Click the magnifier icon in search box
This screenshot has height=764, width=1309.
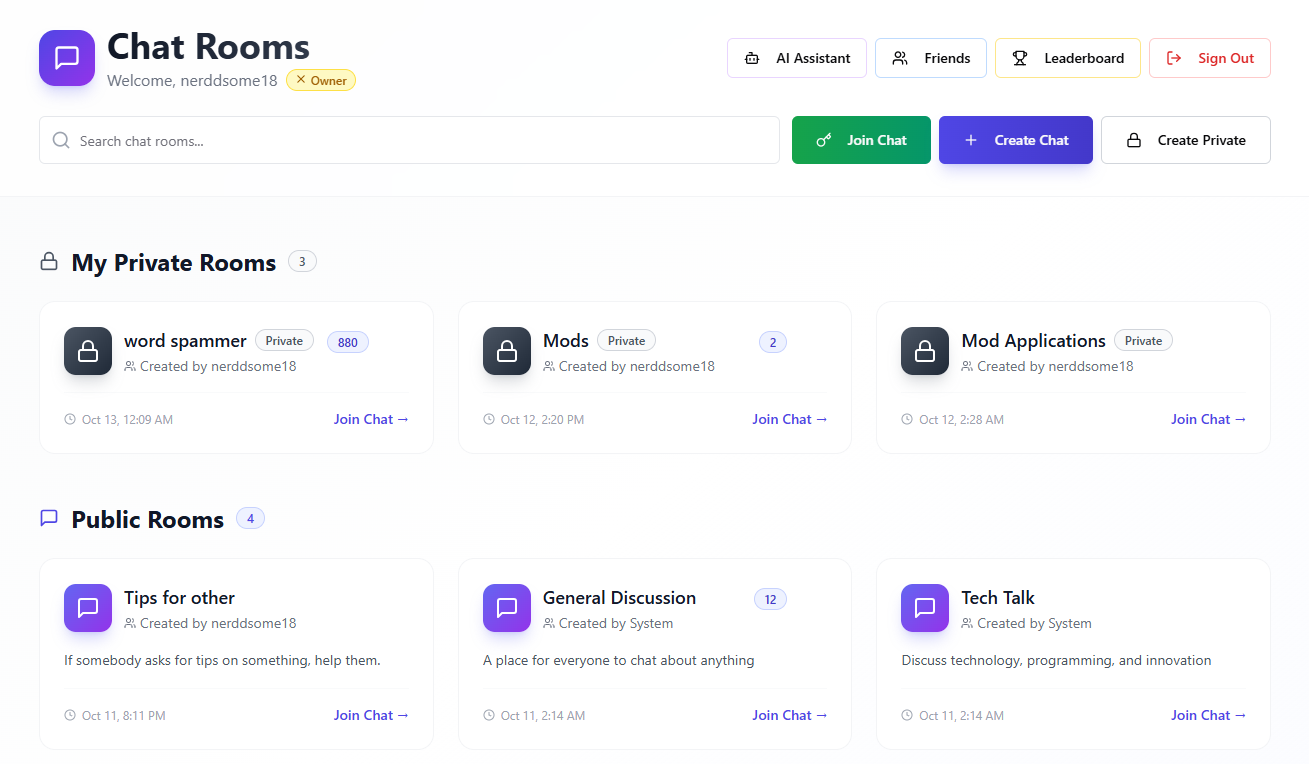[61, 140]
